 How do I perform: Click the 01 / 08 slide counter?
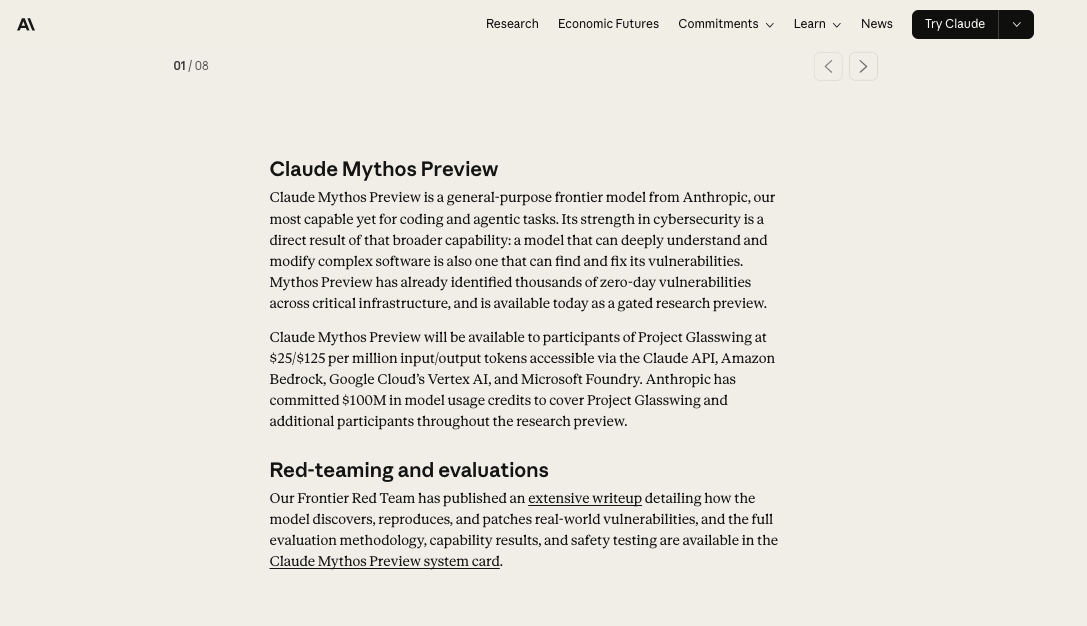(191, 66)
